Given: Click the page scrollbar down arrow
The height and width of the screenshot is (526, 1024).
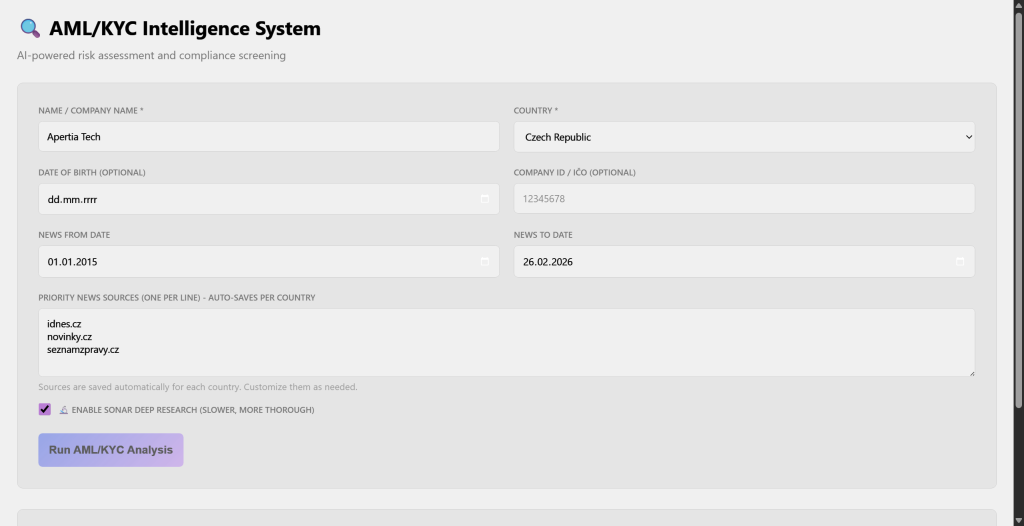Looking at the screenshot, I should pyautogui.click(x=1018, y=520).
